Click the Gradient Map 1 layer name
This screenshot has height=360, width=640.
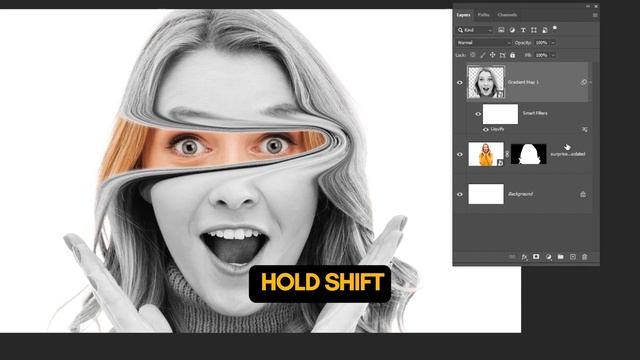[x=523, y=82]
